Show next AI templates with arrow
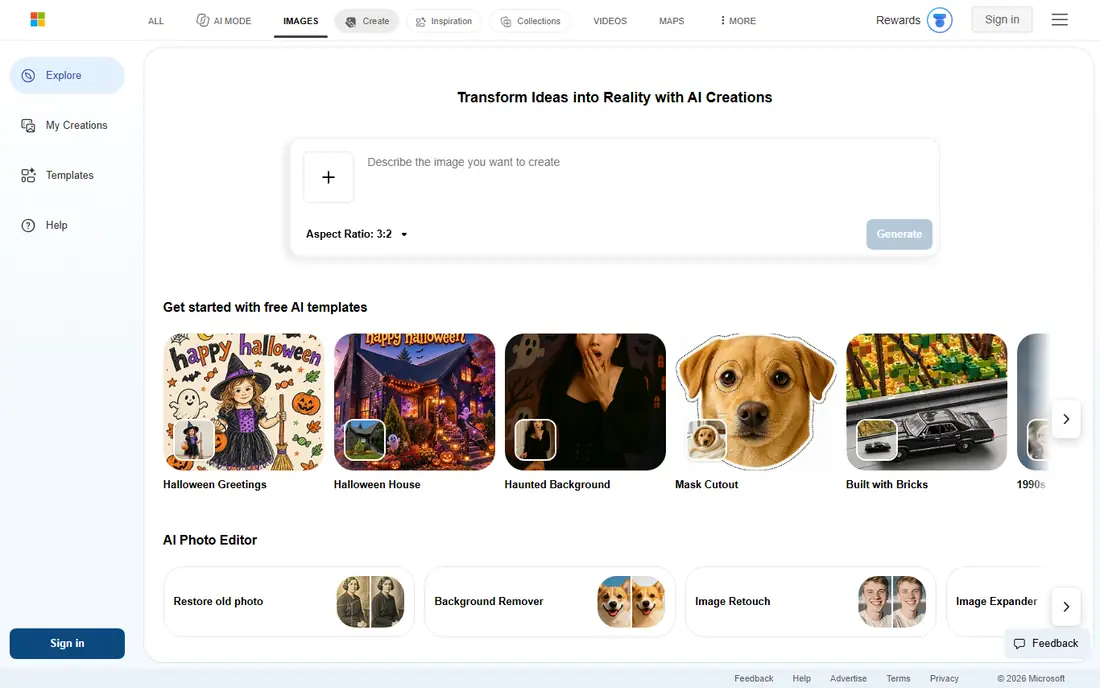This screenshot has height=688, width=1100. [1066, 419]
